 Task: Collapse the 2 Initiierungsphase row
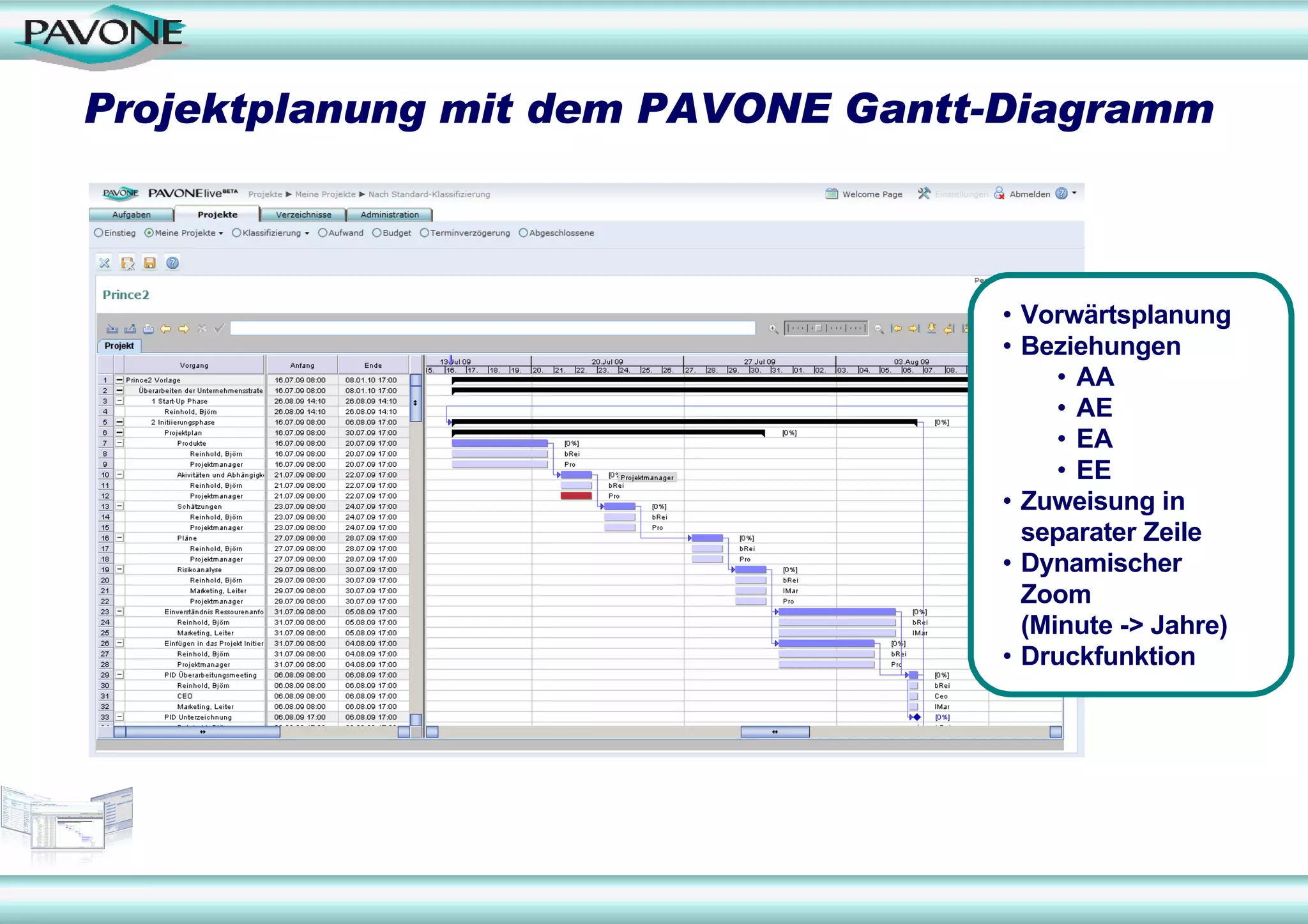tap(119, 422)
